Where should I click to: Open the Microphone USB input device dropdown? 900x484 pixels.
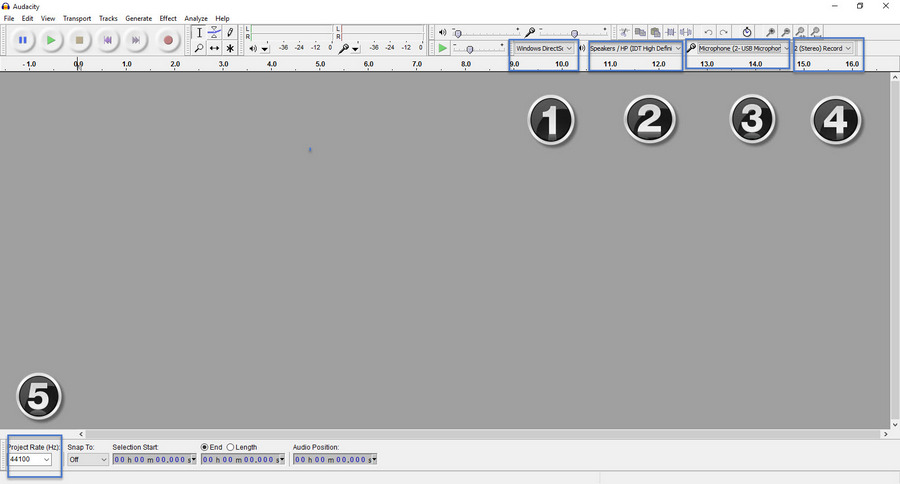coord(744,48)
